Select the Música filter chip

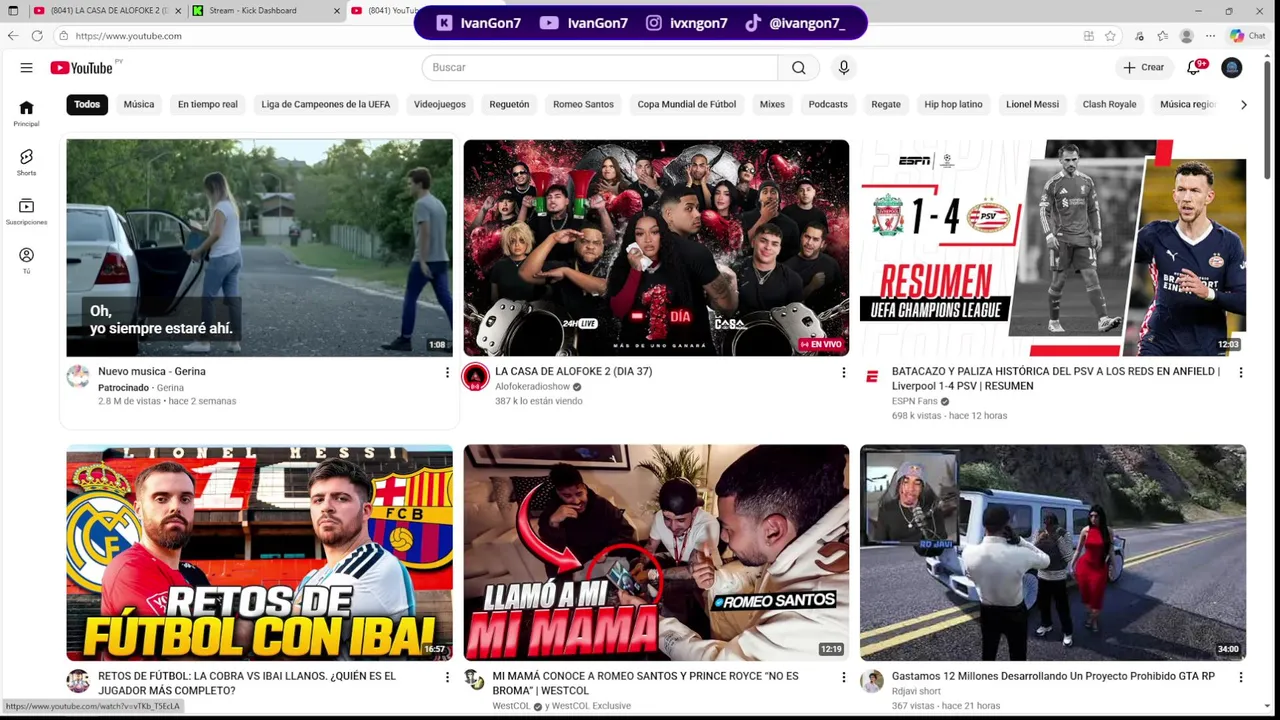(x=139, y=104)
